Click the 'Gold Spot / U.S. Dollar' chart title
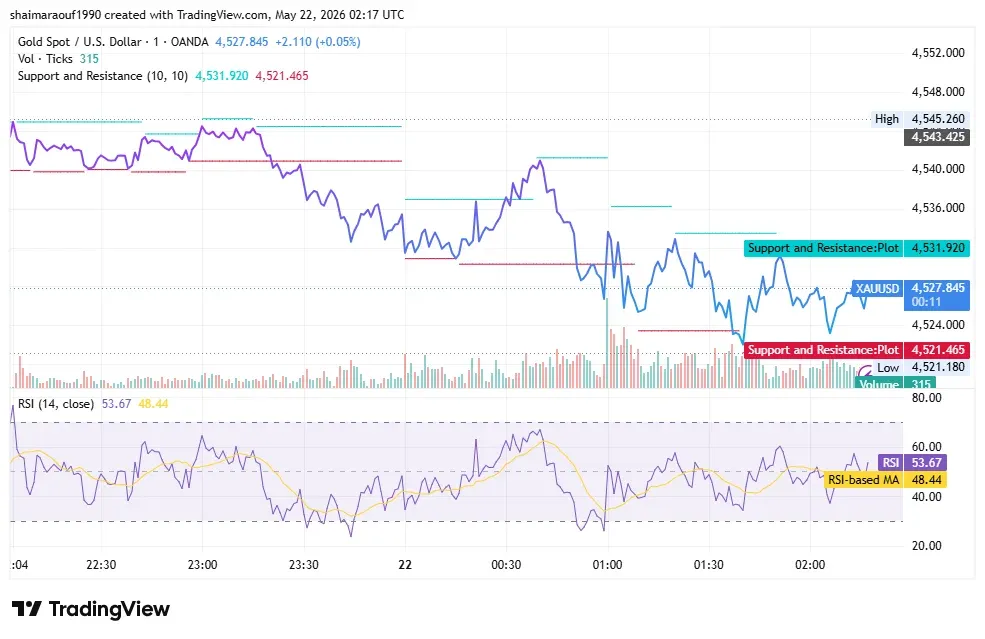985x639 pixels. (80, 42)
